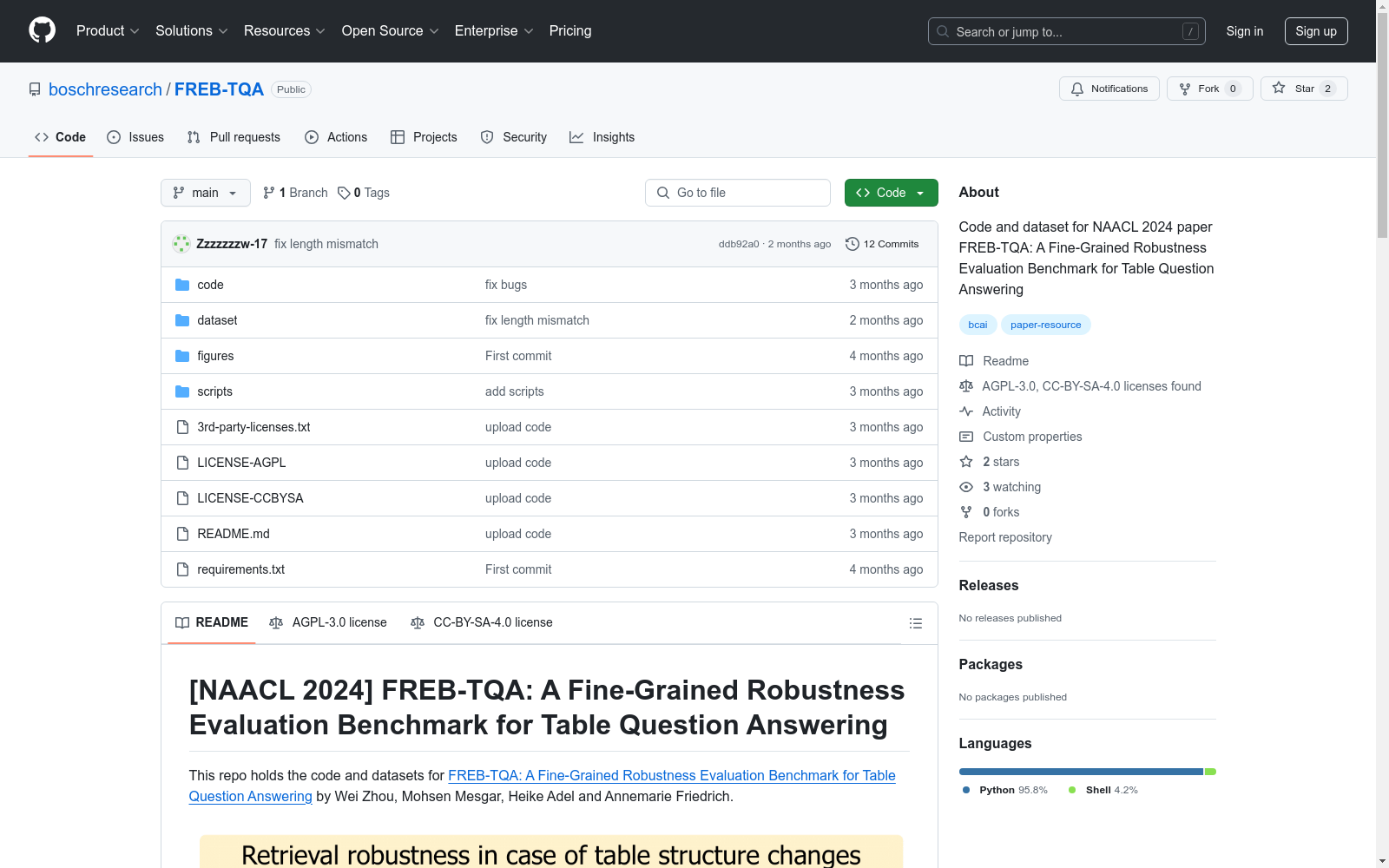Click the Search or jump to field
This screenshot has width=1389, height=868.
[x=1067, y=31]
